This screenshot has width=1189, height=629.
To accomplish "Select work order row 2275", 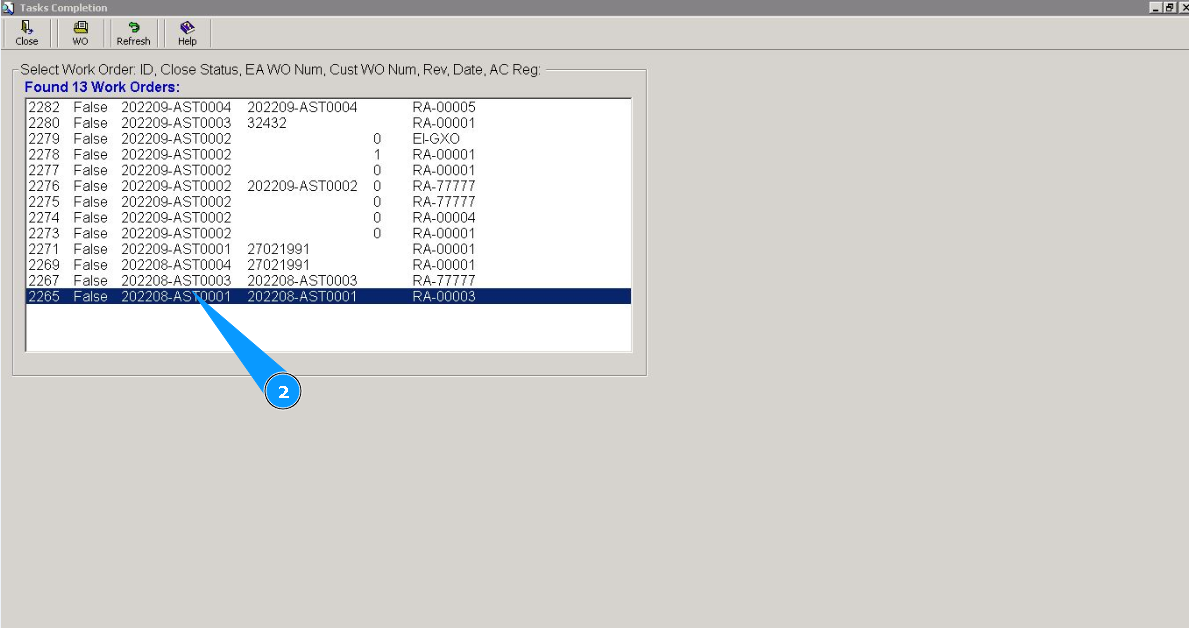I will 328,202.
